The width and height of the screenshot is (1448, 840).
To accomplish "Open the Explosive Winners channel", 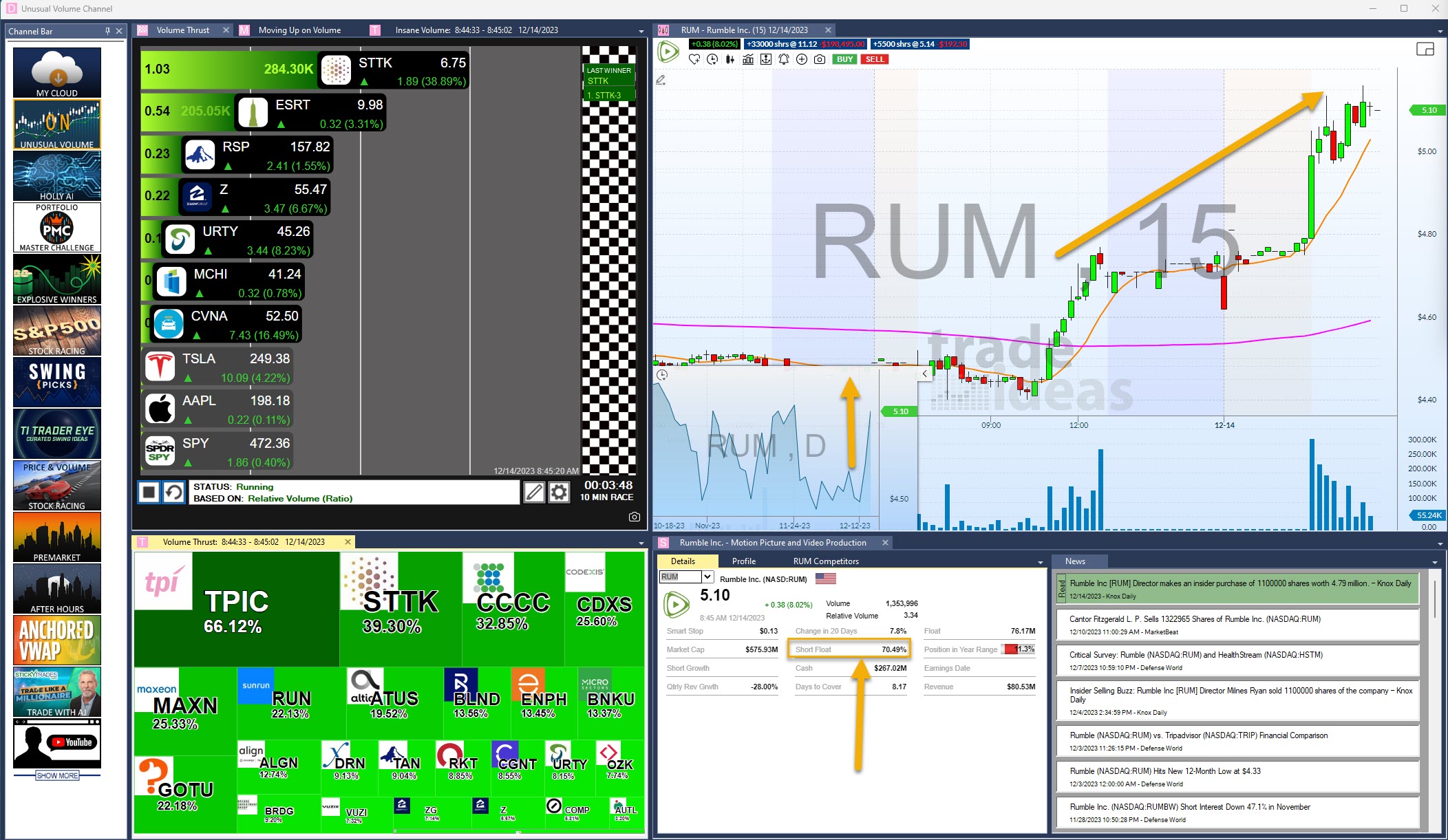I will coord(57,279).
